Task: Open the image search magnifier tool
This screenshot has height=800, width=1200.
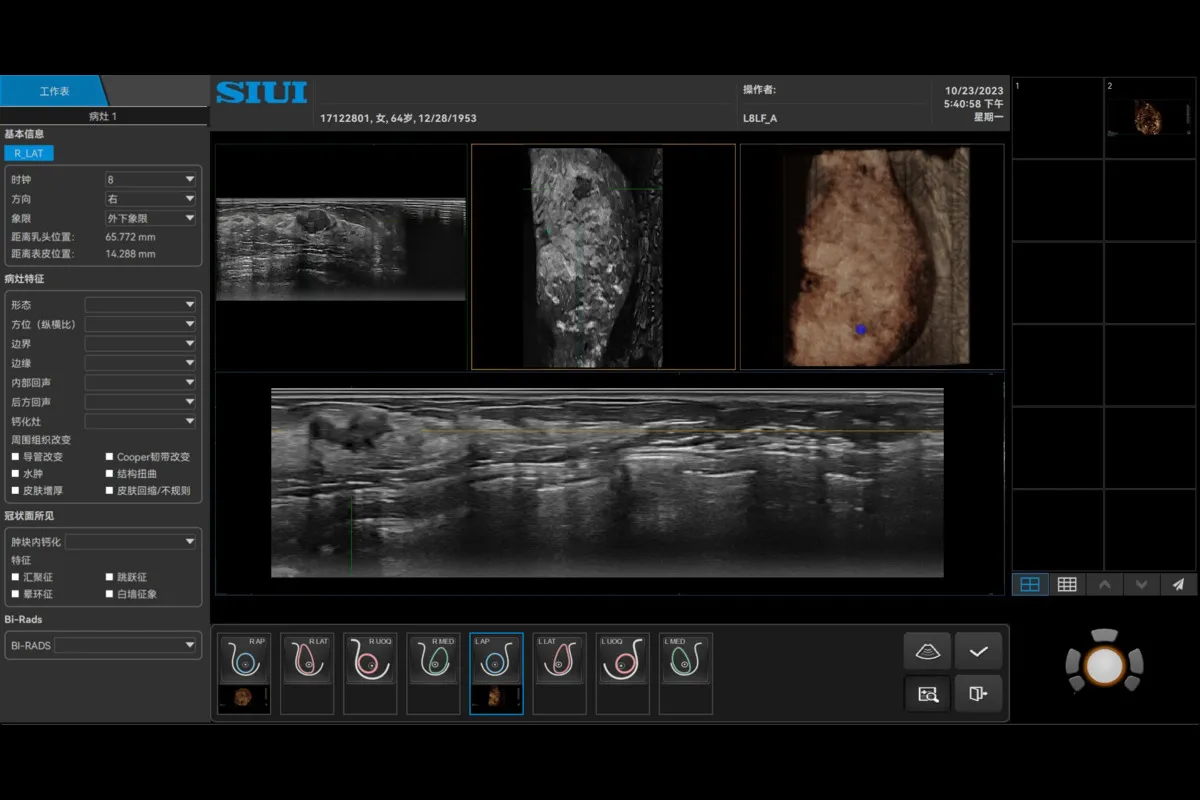Action: coord(928,693)
